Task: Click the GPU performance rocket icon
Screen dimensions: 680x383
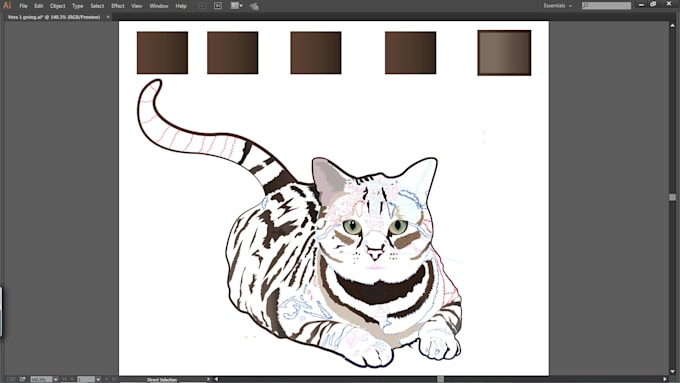Action: point(255,6)
